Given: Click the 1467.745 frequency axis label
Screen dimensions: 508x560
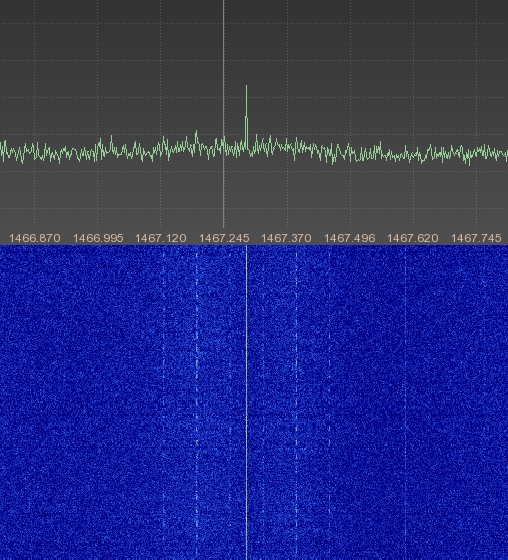Looking at the screenshot, I should point(476,238).
